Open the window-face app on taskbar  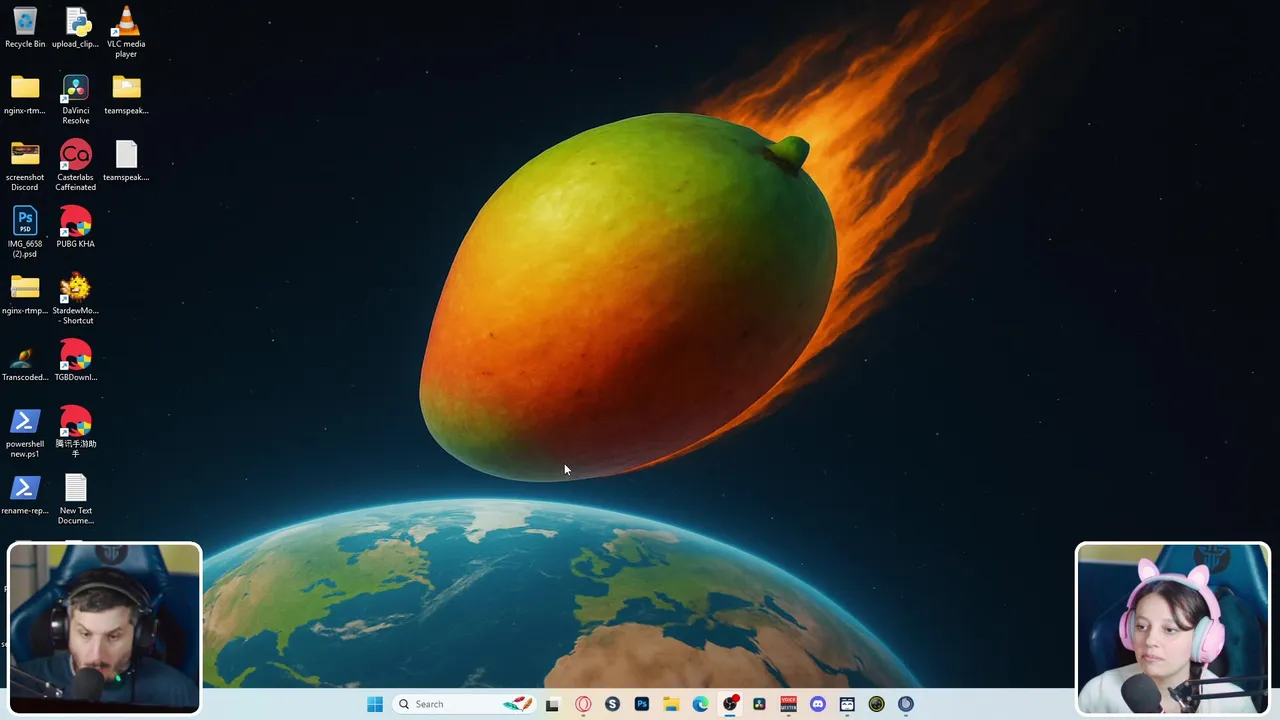click(847, 704)
